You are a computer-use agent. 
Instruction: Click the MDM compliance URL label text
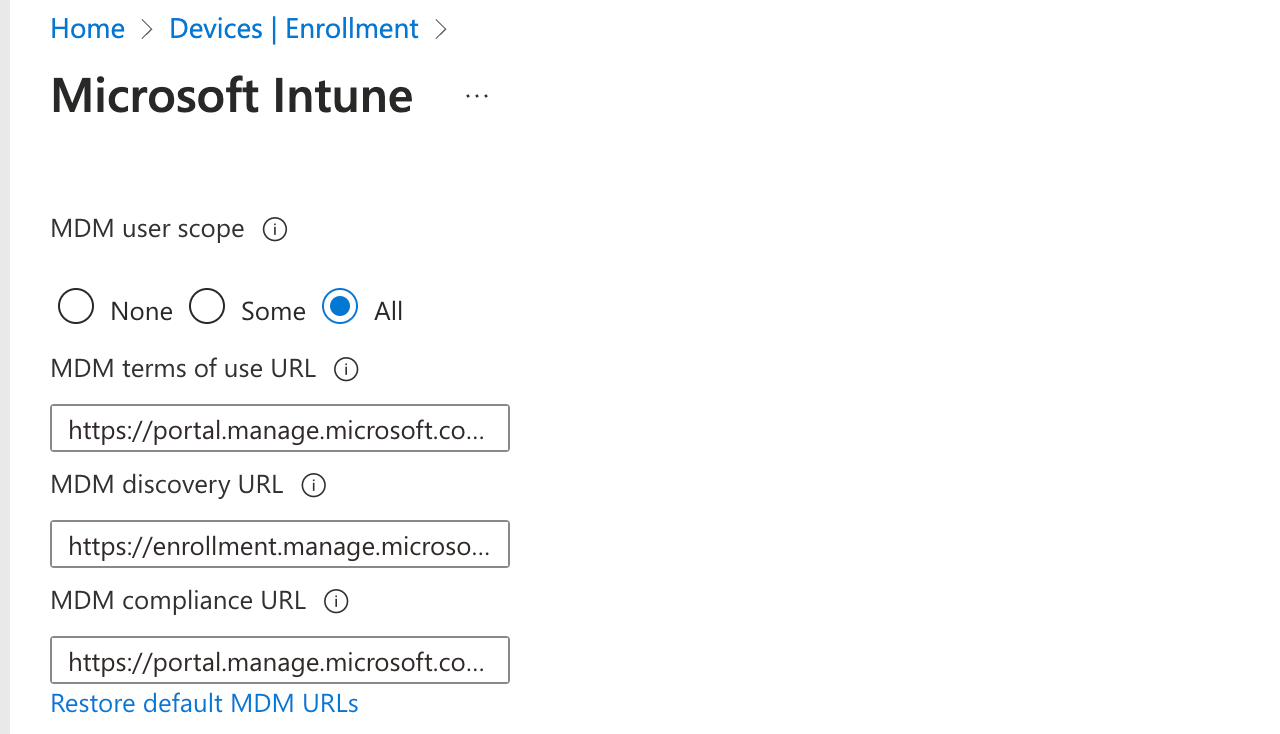pyautogui.click(x=178, y=601)
